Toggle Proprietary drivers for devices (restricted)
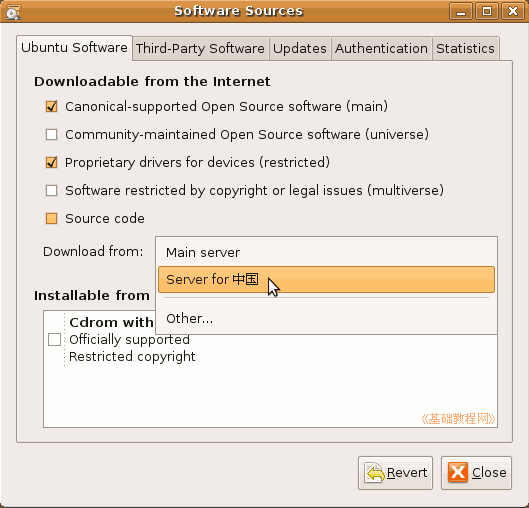 51,163
